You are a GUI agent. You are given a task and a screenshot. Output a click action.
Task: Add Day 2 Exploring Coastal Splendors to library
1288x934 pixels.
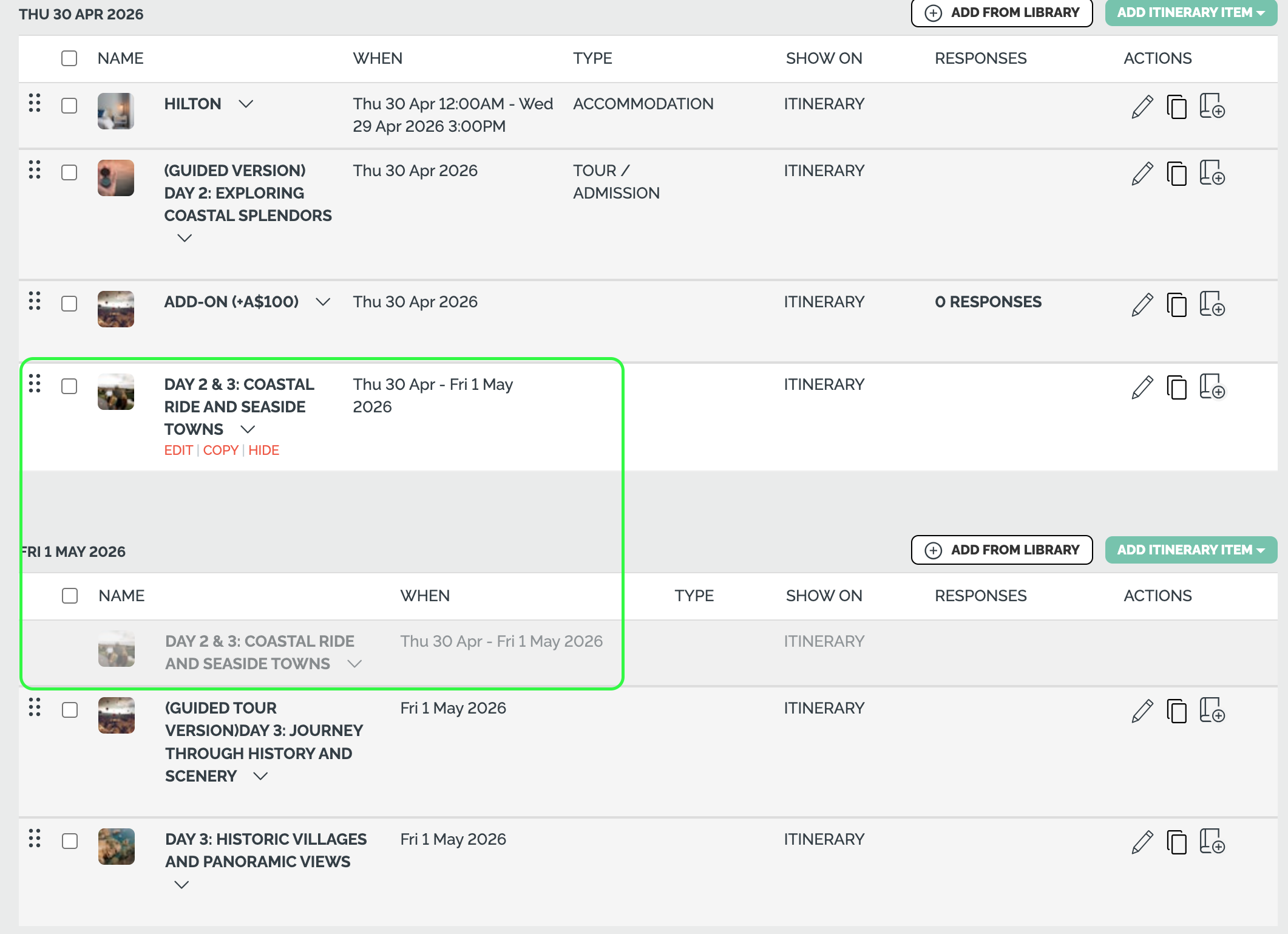point(1212,172)
